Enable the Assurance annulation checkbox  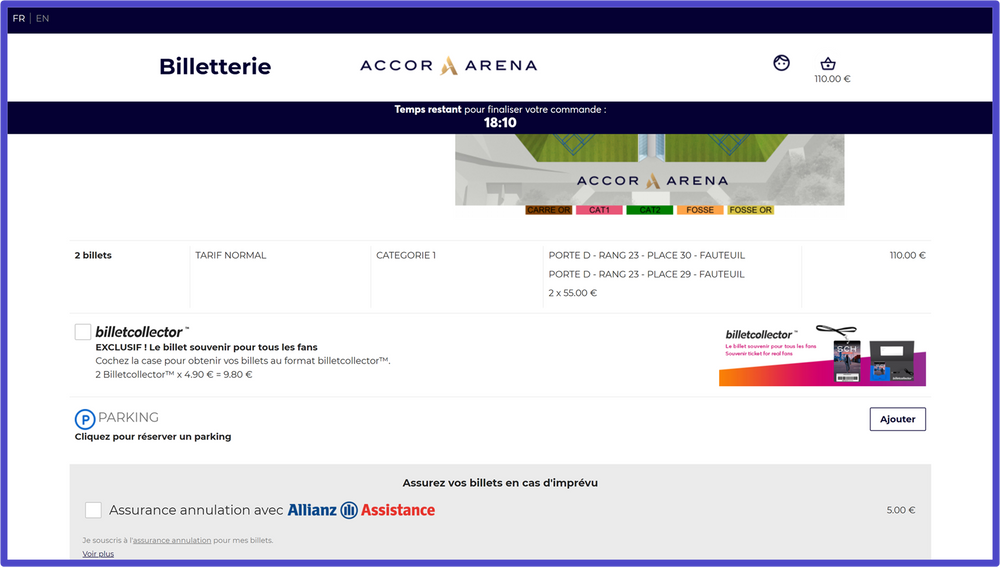click(93, 510)
